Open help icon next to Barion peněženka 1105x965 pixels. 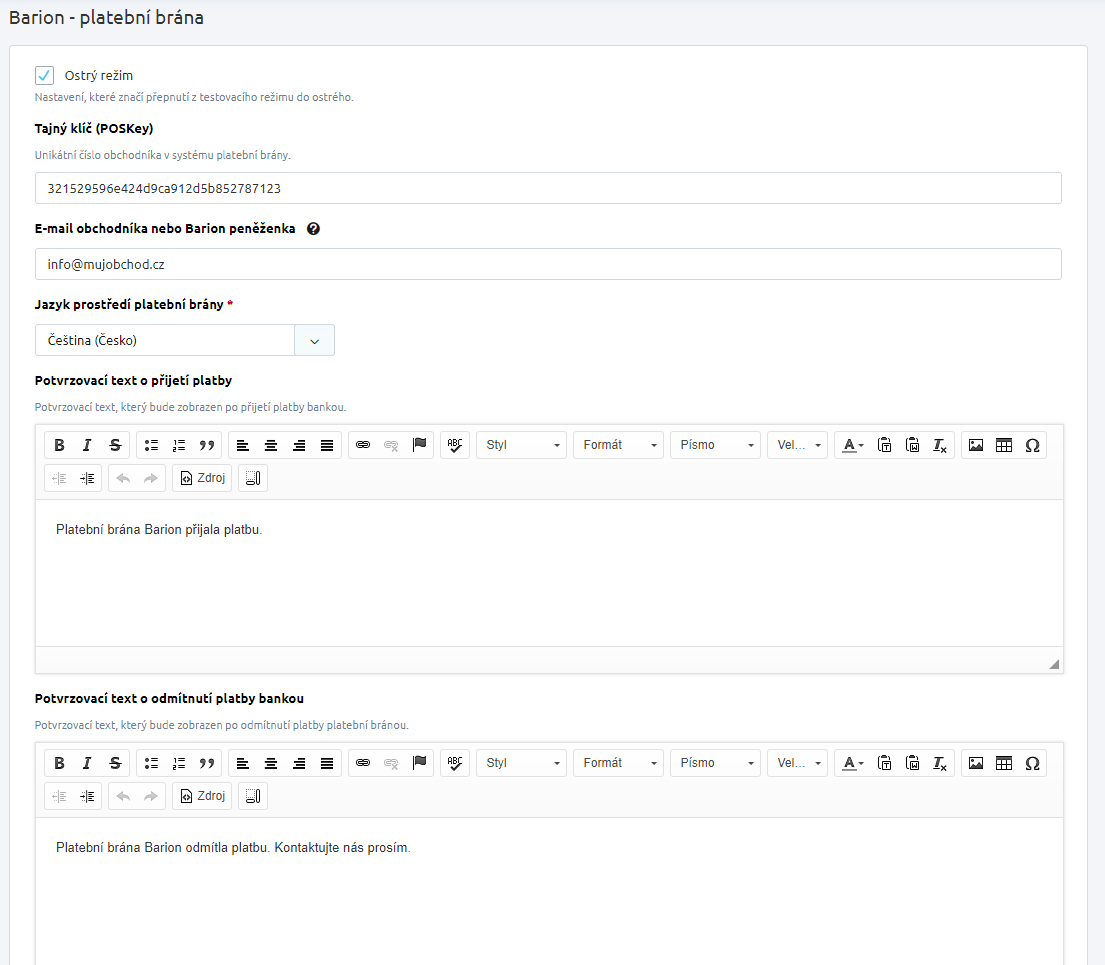coord(314,228)
